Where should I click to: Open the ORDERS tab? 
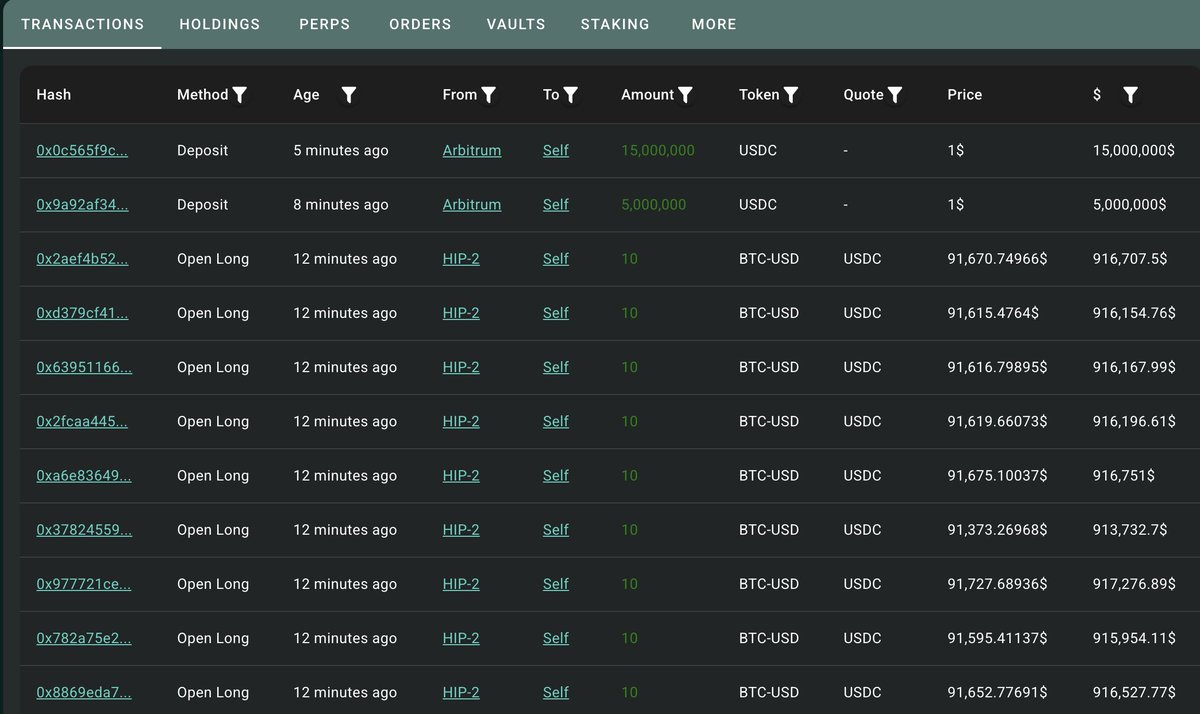pyautogui.click(x=420, y=24)
